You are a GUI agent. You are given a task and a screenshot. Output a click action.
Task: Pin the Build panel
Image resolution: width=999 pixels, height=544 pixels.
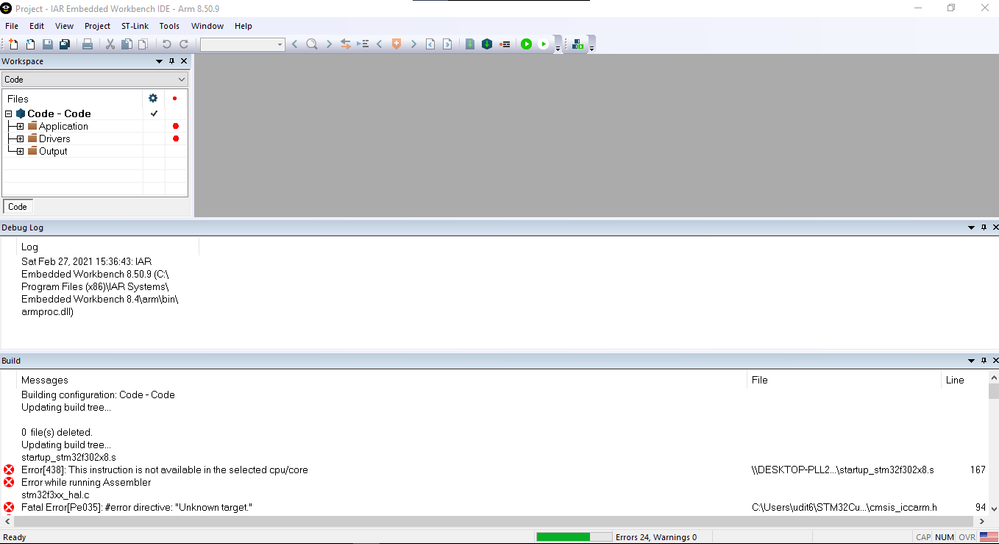point(984,361)
